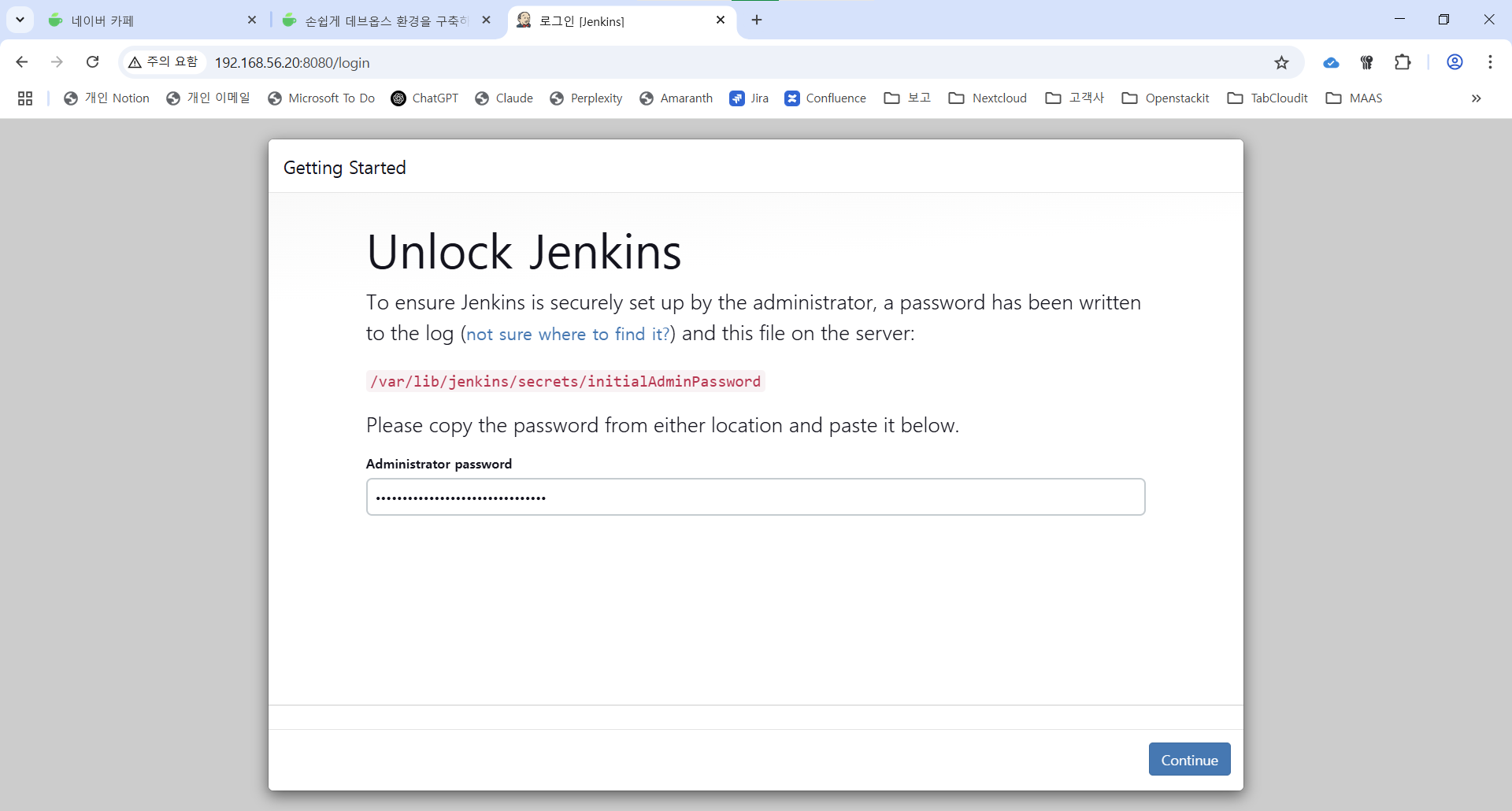Open the Jira bookmark
Screen dimensions: 1512x811
(749, 98)
